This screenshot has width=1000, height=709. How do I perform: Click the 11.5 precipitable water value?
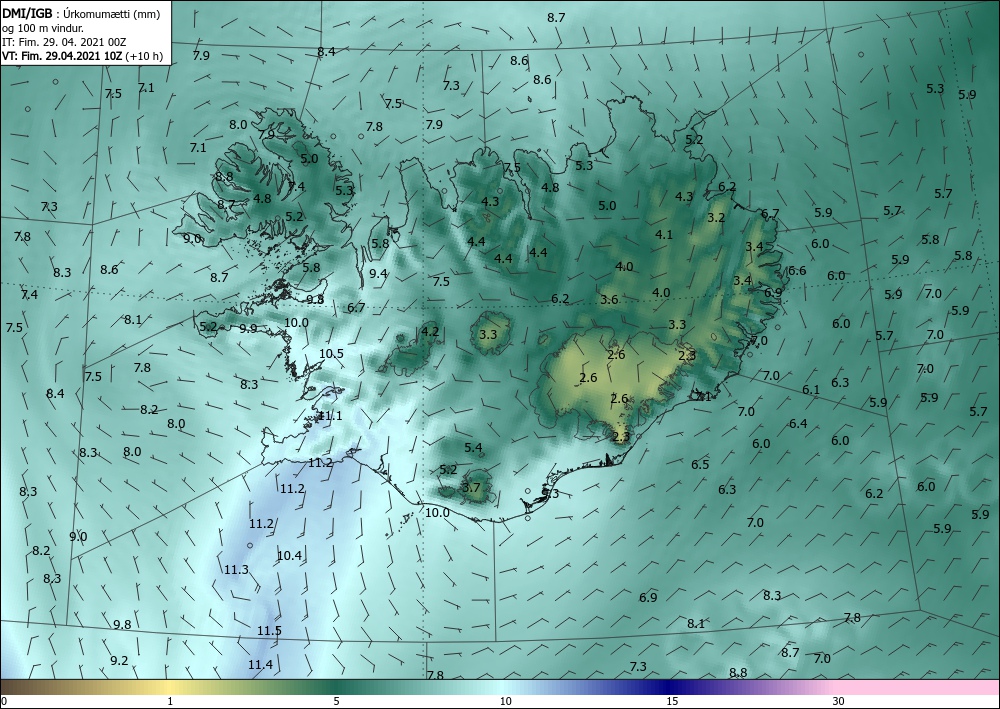click(269, 631)
